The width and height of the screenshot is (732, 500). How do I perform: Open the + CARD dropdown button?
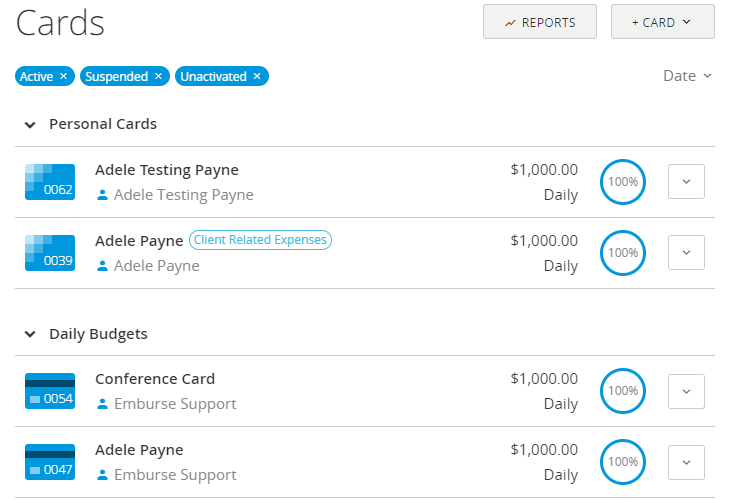pos(662,22)
